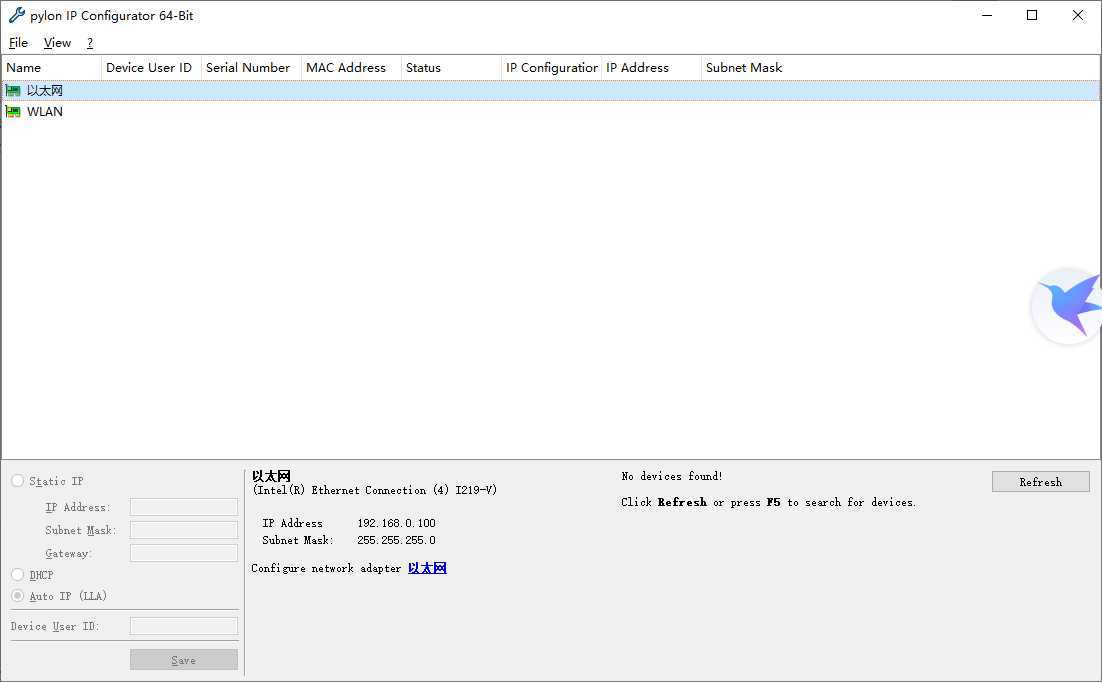1102x682 pixels.
Task: Click the Save button
Action: click(x=184, y=660)
